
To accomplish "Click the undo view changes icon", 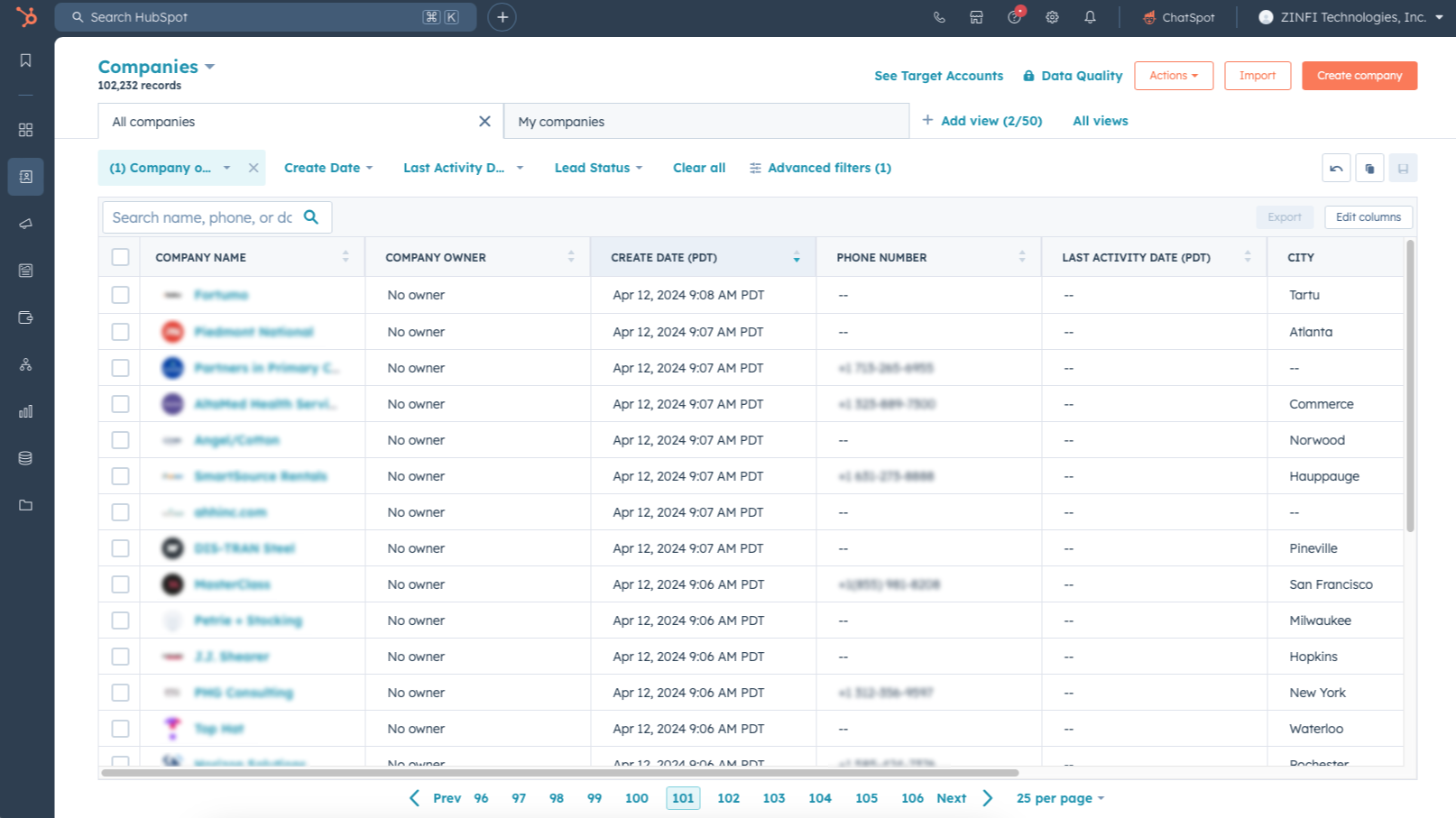I will pyautogui.click(x=1336, y=169).
